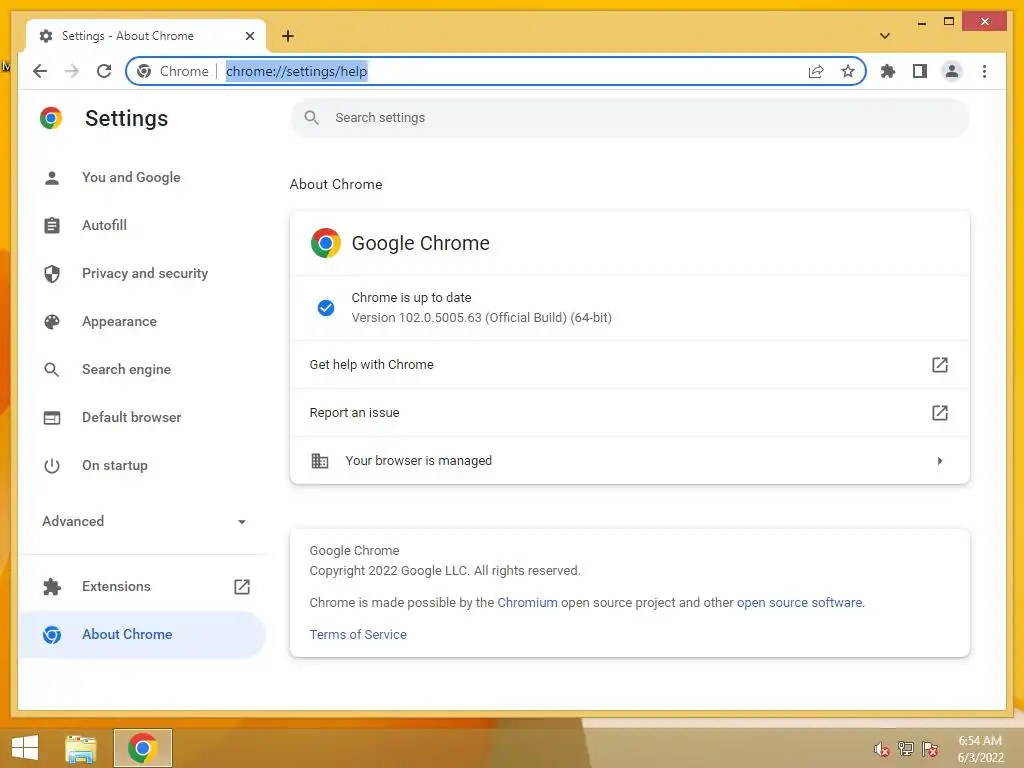Screen dimensions: 1024x768
Task: Open Get help with Chrome
Action: coord(630,364)
